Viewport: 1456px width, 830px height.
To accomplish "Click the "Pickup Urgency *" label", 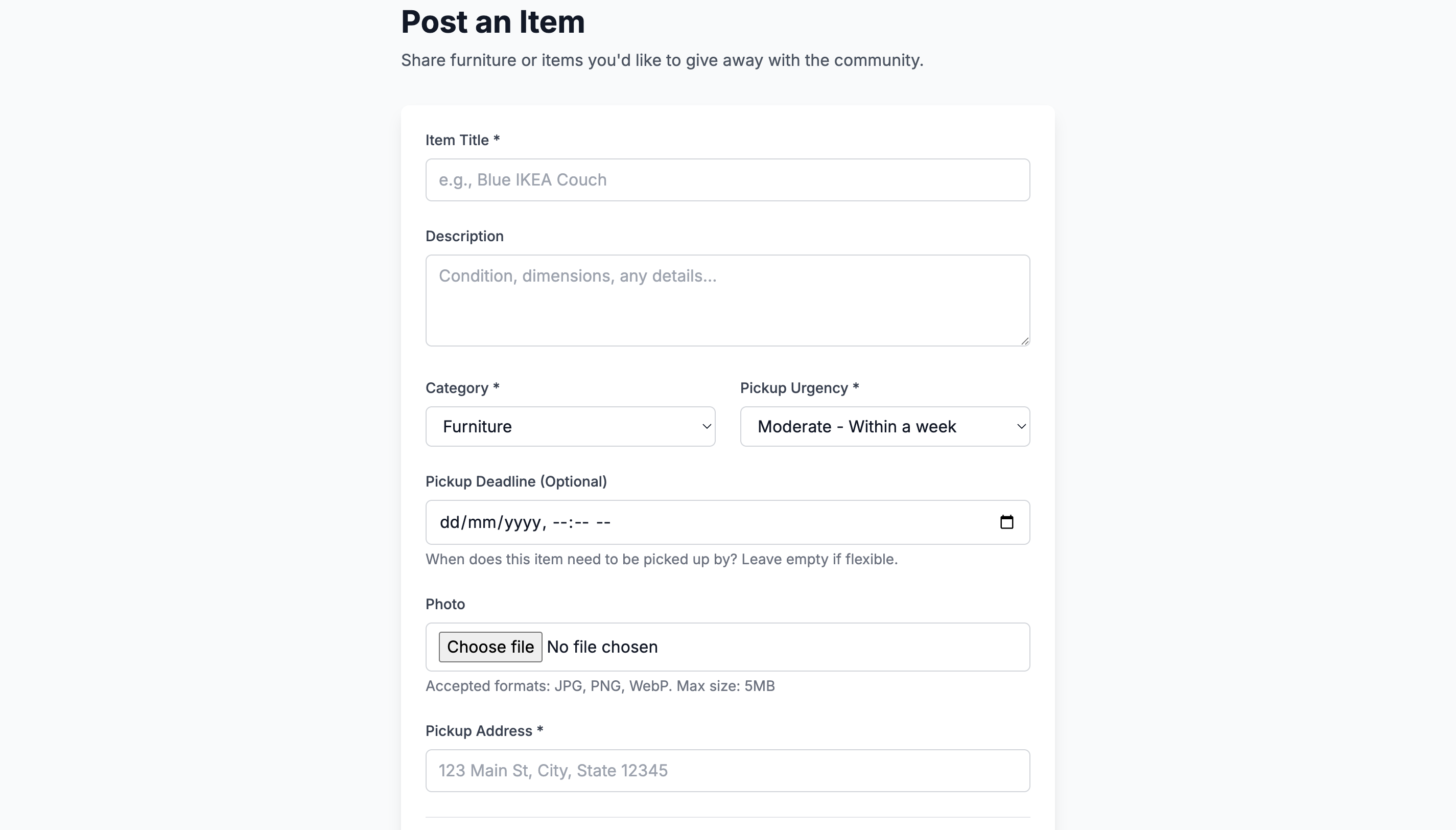I will (x=799, y=388).
